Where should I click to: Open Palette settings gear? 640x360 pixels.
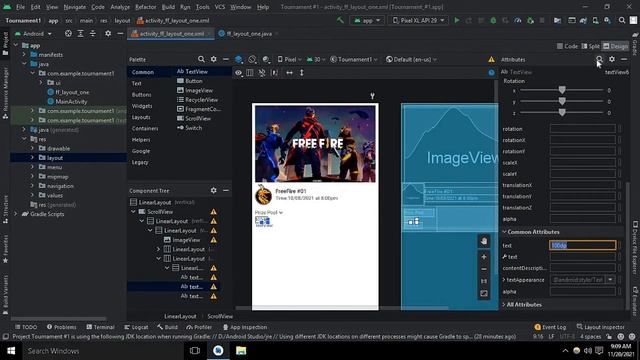coord(213,59)
